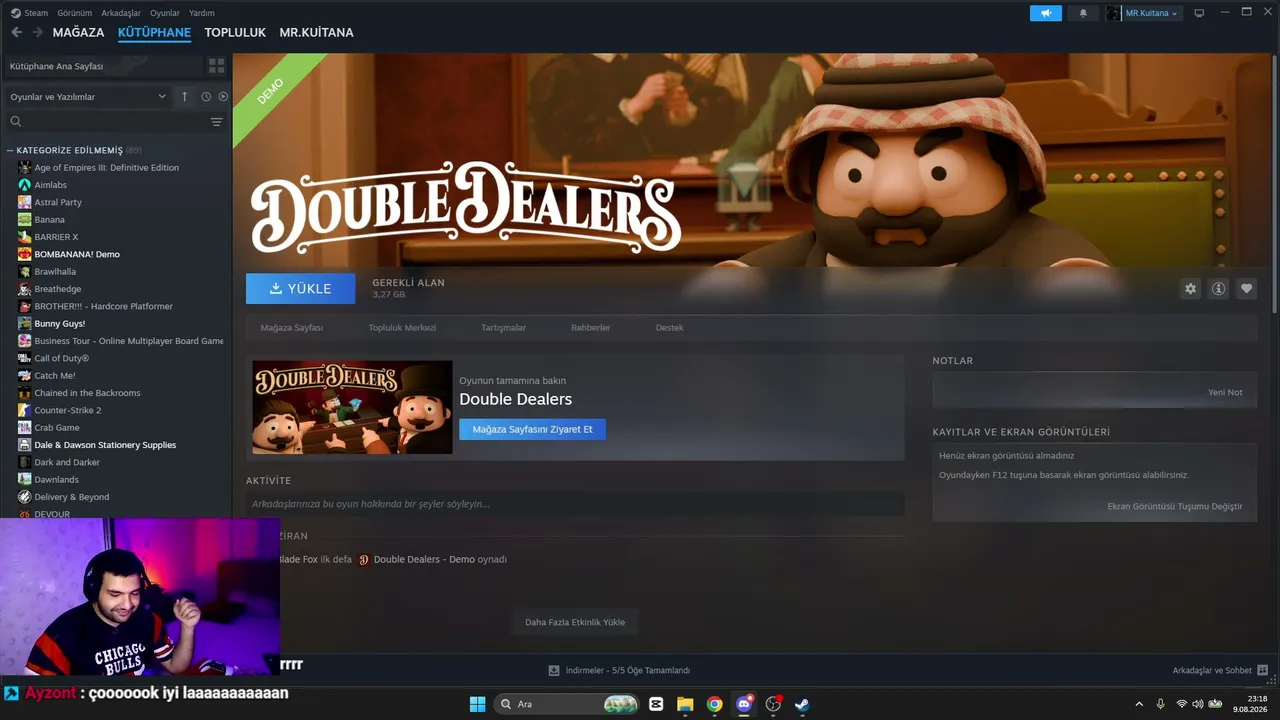Image resolution: width=1280 pixels, height=720 pixels.
Task: Open Friends and Chat icon
Action: coord(1262,670)
